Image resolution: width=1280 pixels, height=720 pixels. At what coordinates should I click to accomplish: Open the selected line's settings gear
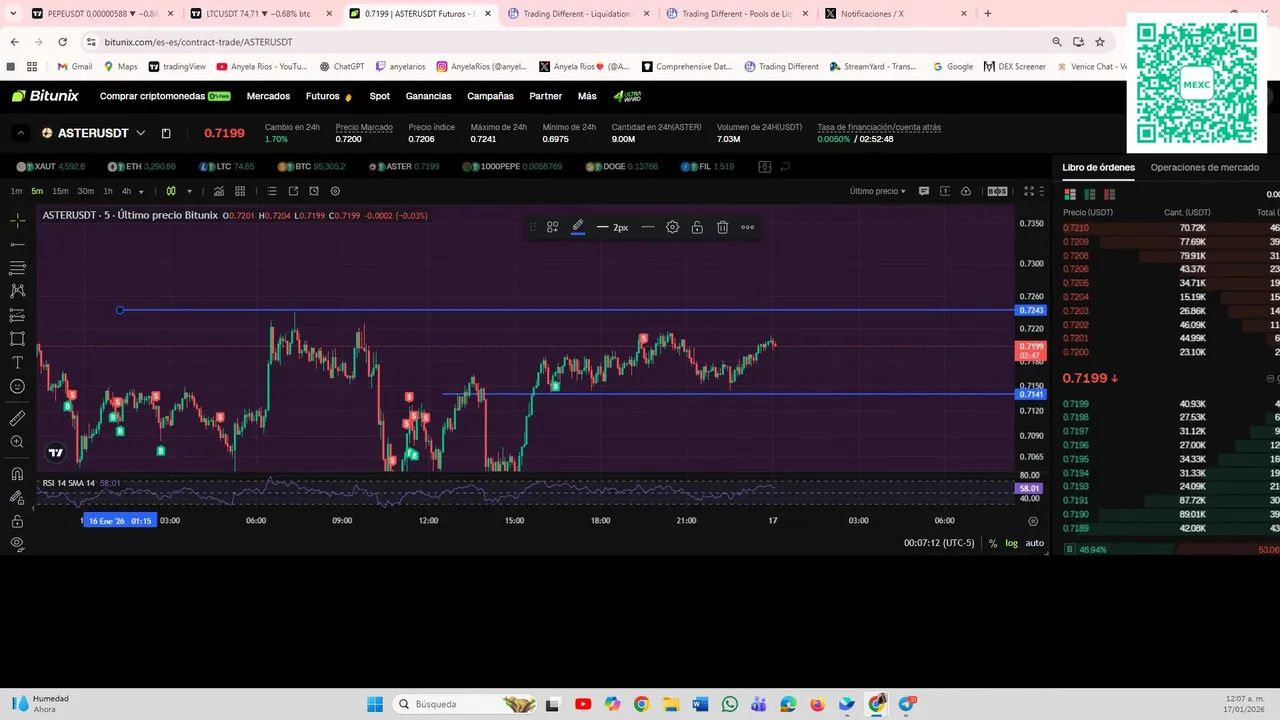(x=672, y=227)
